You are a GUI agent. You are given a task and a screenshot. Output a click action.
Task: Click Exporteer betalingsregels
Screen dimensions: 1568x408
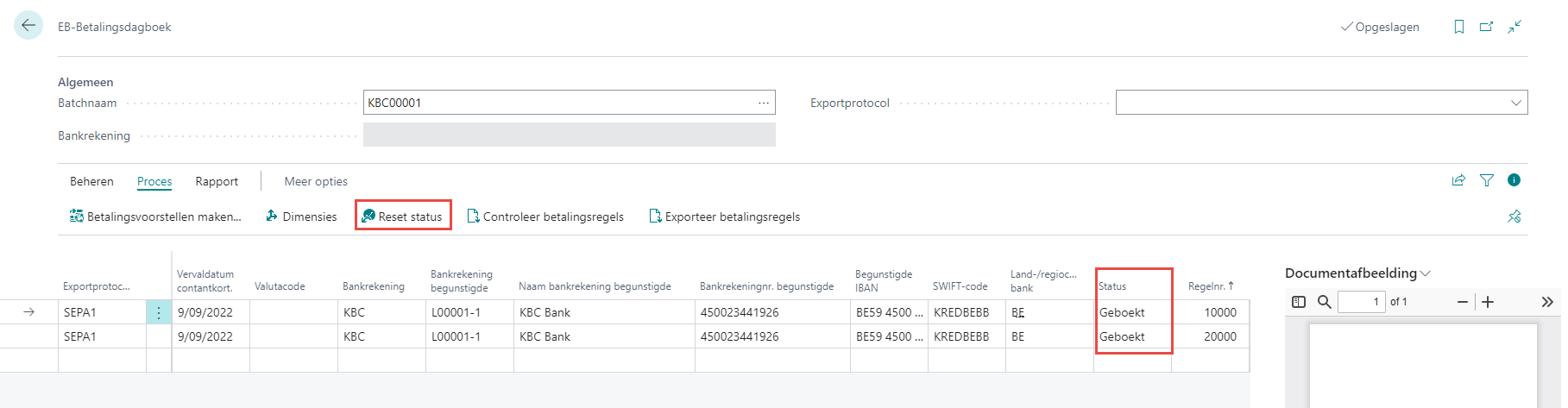click(x=725, y=217)
